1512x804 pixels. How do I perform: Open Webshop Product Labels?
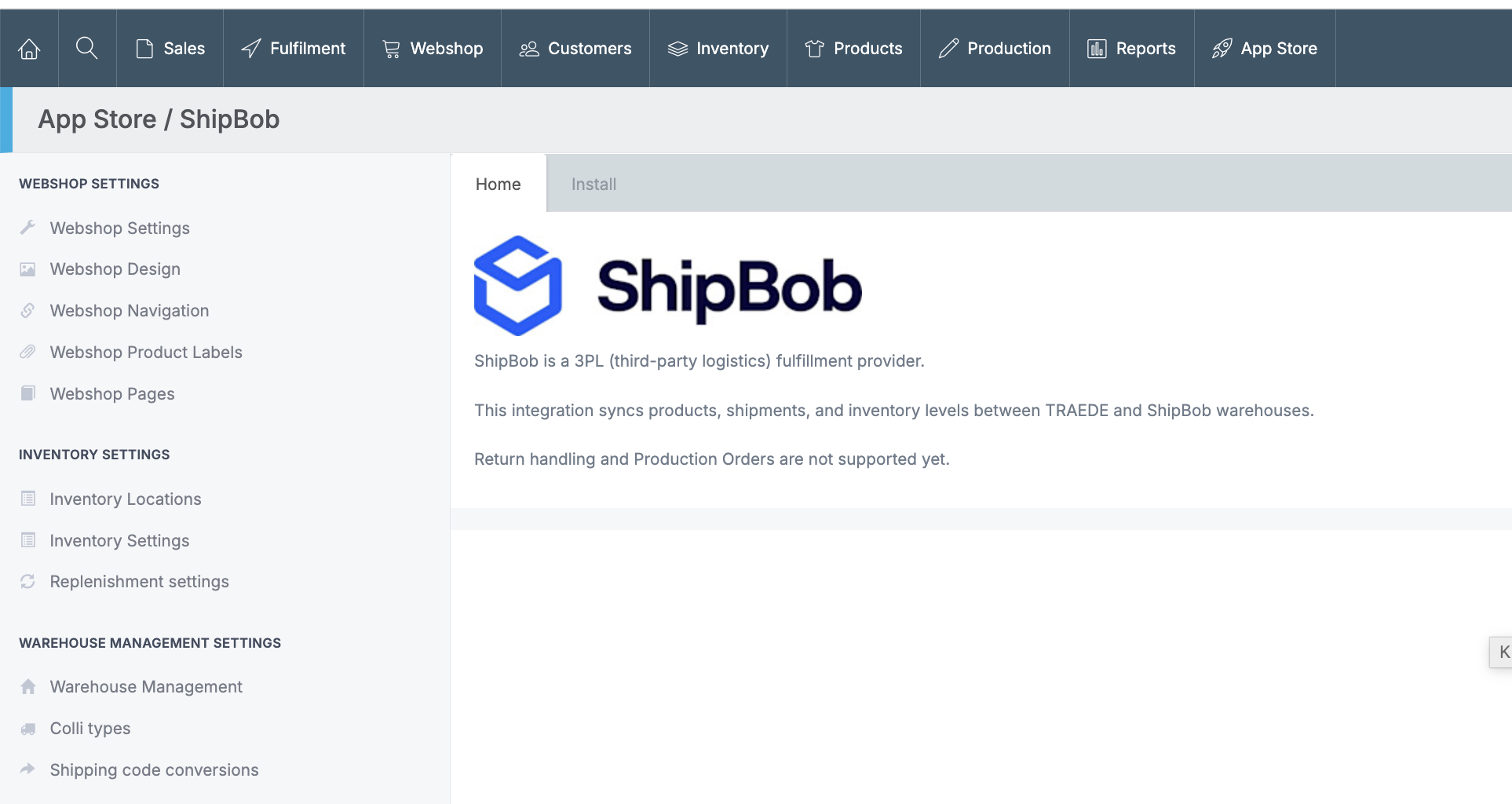[146, 353]
